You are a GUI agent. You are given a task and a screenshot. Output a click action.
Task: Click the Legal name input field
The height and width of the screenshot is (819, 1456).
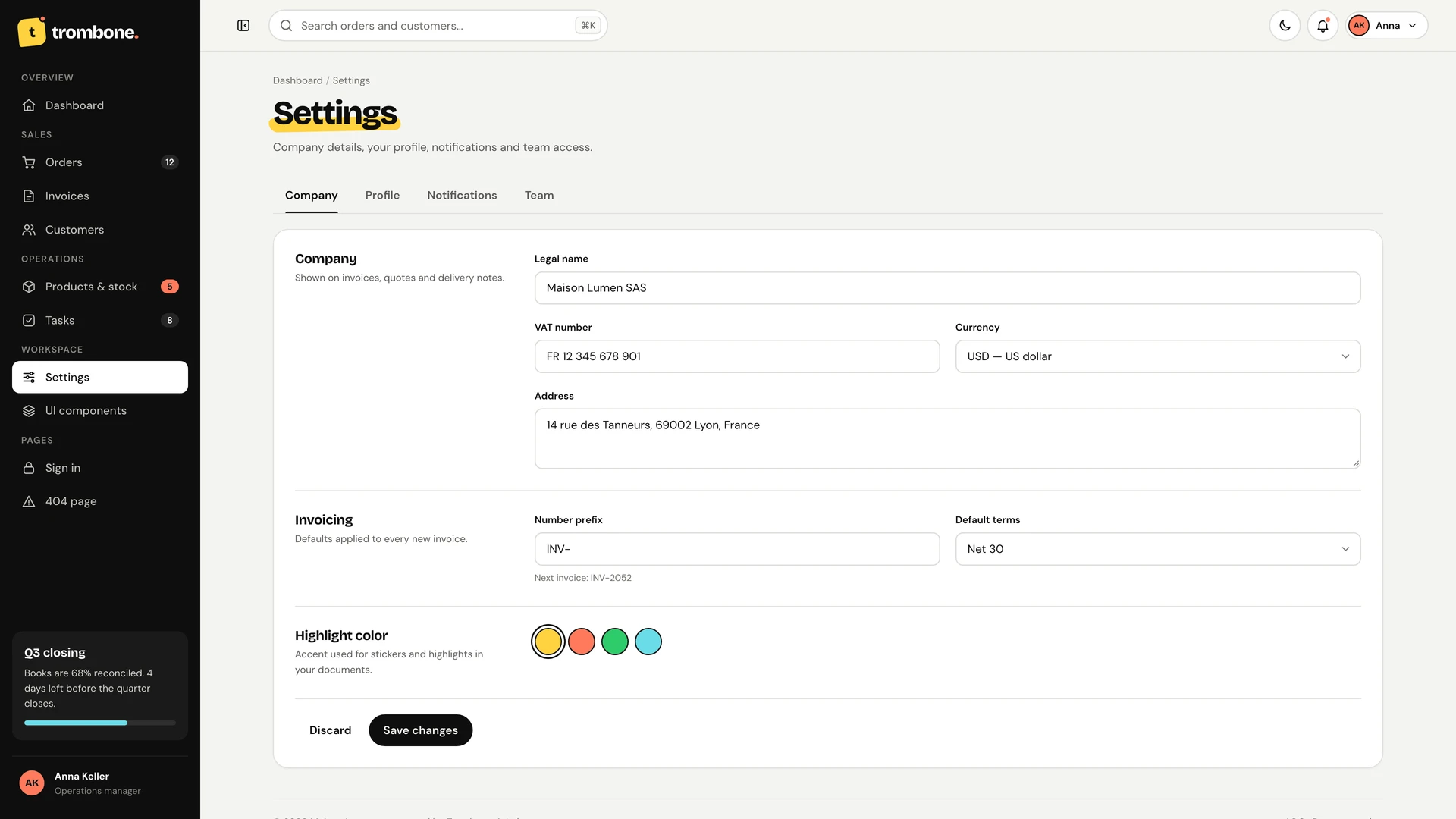(947, 288)
